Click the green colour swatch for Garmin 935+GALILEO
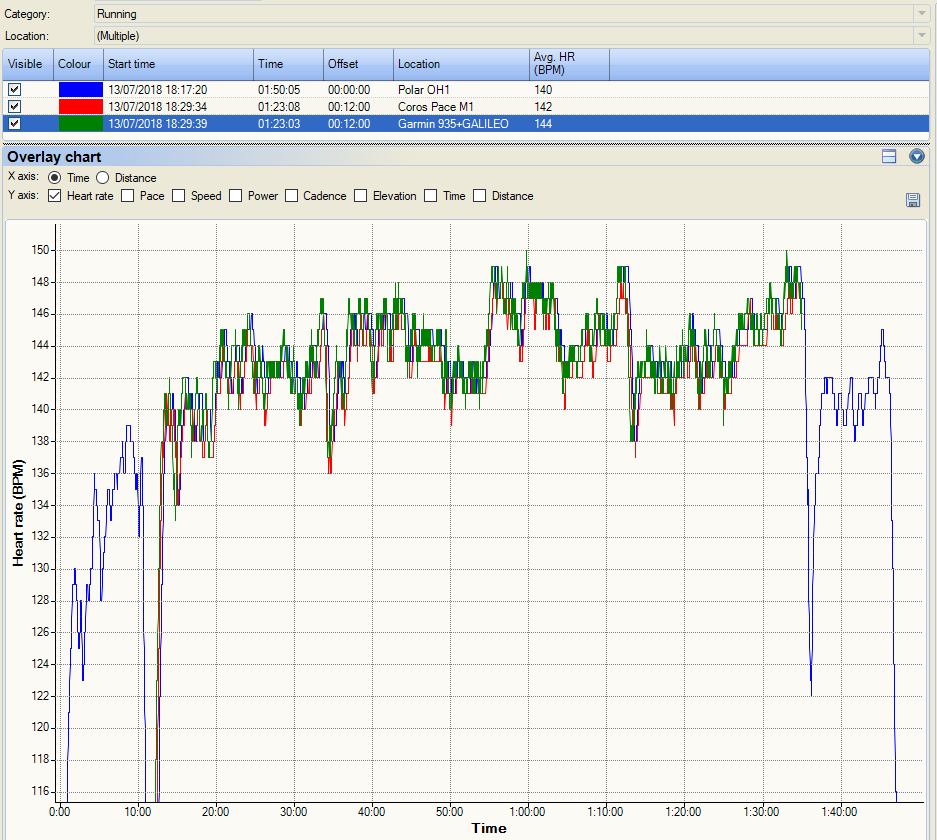Viewport: 937px width, 840px height. (x=81, y=124)
